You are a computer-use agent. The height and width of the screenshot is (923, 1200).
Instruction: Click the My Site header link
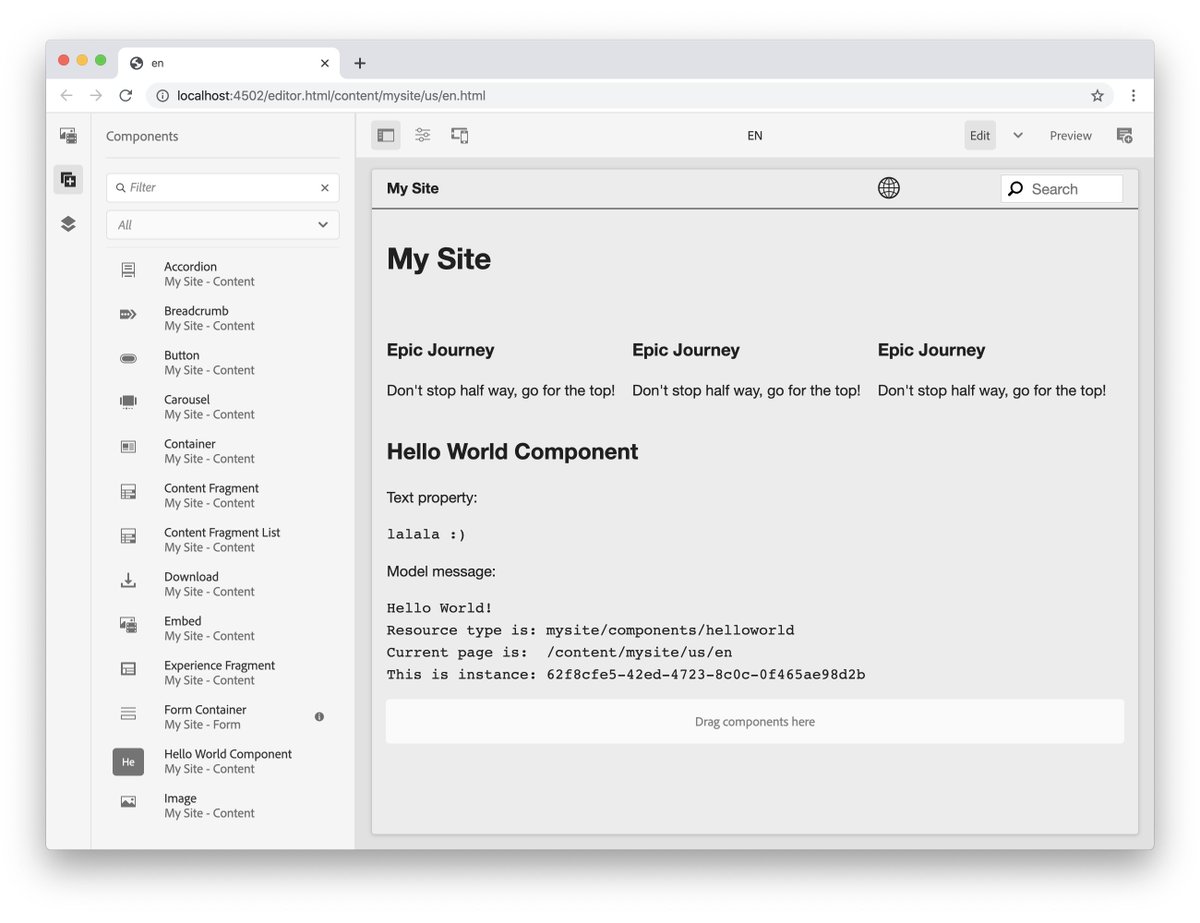click(x=413, y=188)
